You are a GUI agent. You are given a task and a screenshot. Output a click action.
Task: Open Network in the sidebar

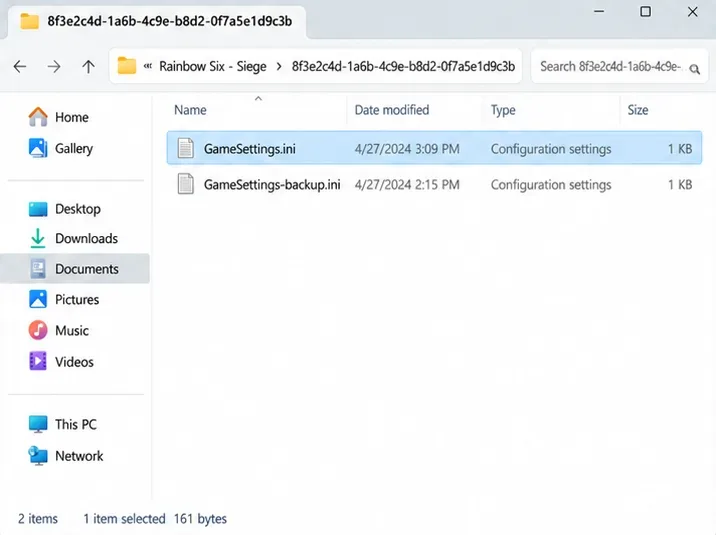click(x=66, y=456)
